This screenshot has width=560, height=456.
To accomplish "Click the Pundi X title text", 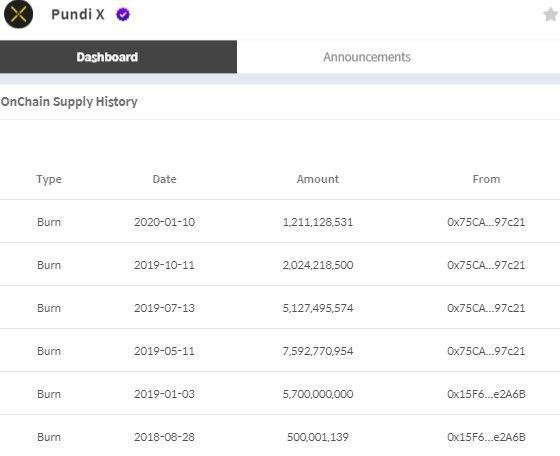I will 78,15.
